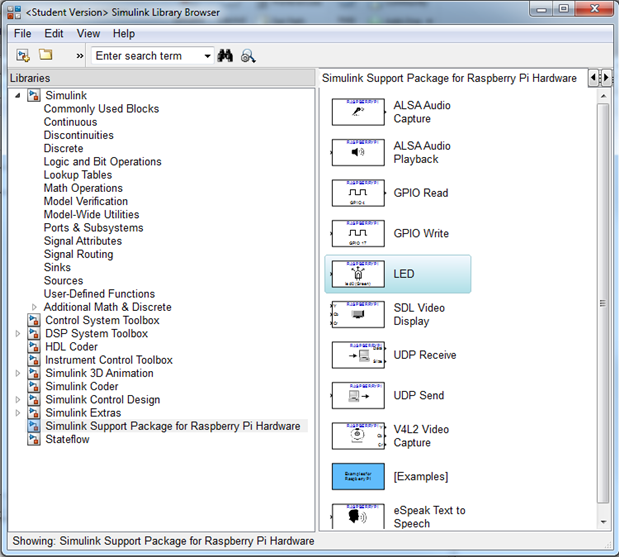619x557 pixels.
Task: Select the LED block icon
Action: 358,274
